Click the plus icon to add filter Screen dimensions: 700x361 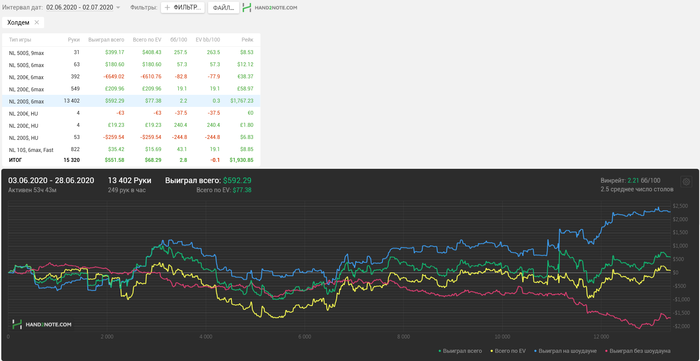167,8
